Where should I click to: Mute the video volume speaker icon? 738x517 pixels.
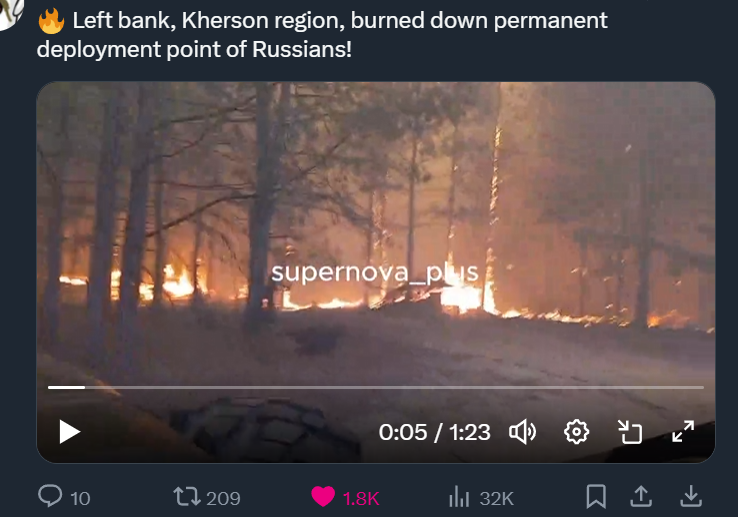[x=522, y=432]
